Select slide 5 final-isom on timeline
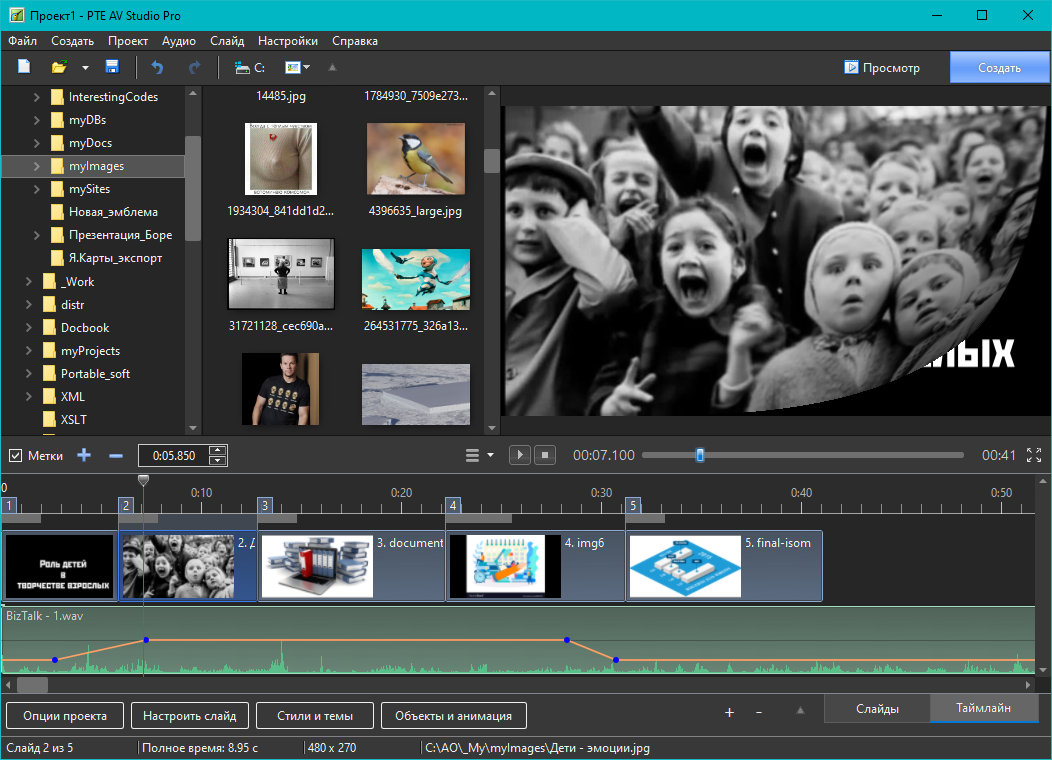Viewport: 1052px width, 760px height. pos(724,566)
